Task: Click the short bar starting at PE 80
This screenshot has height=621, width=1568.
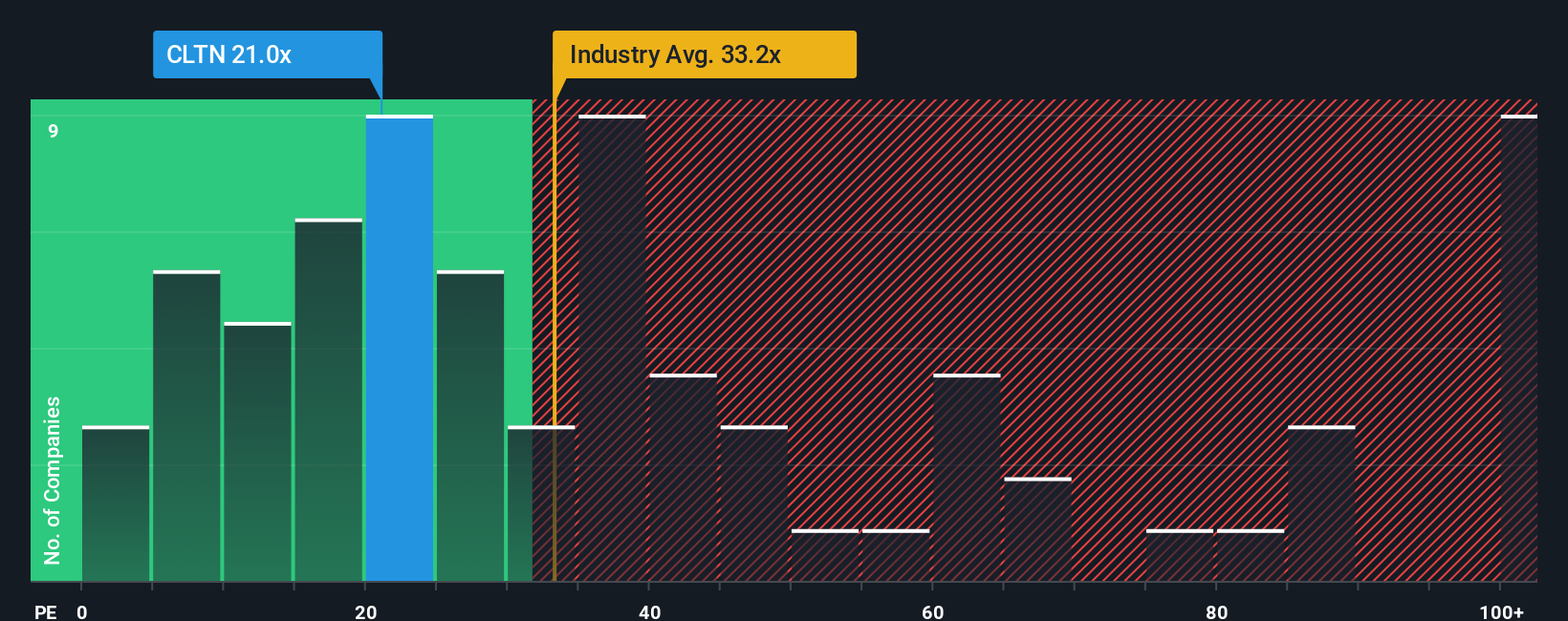Action: [x=1251, y=555]
